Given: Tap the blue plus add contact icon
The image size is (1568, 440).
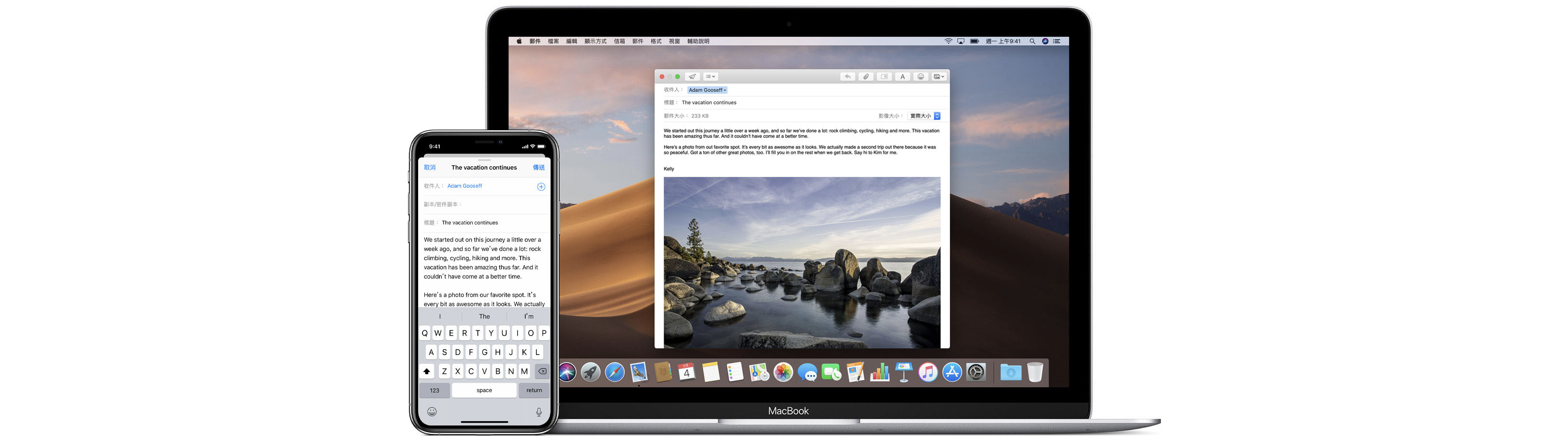Looking at the screenshot, I should click(x=540, y=187).
